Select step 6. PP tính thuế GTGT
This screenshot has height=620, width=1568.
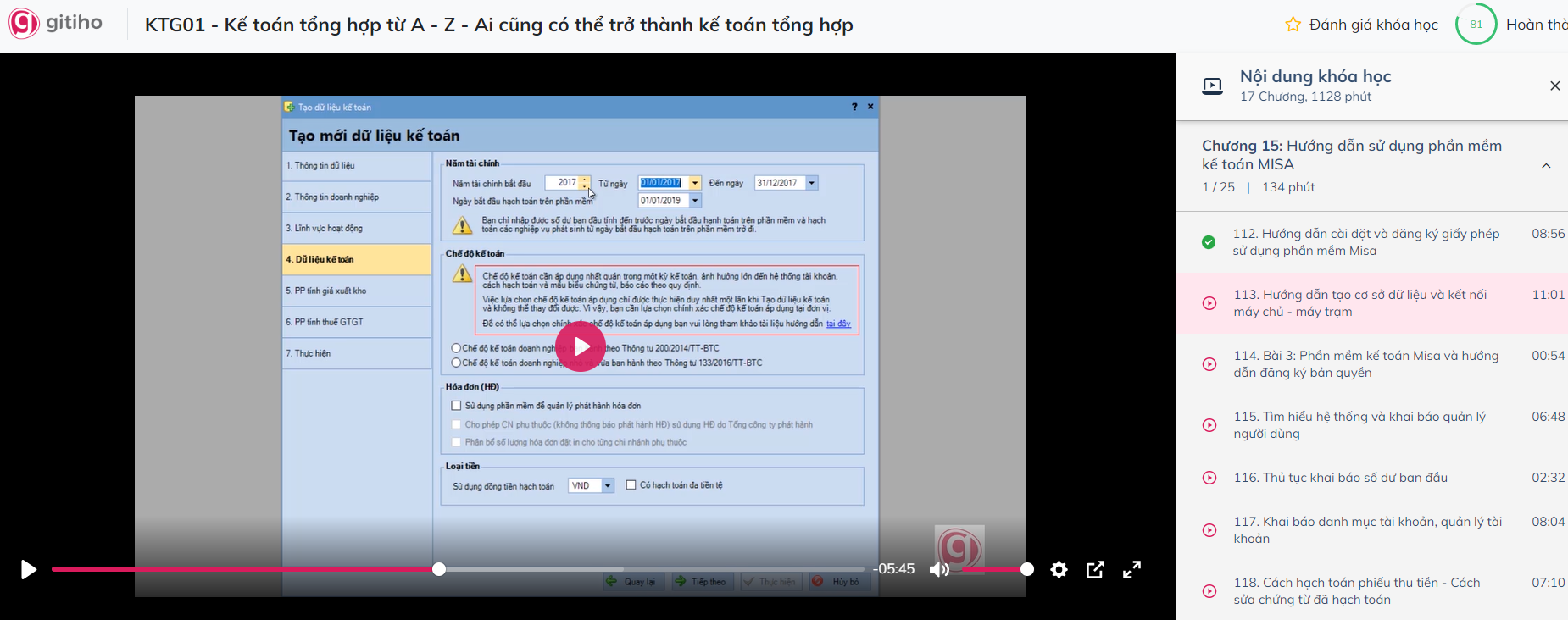(x=357, y=322)
